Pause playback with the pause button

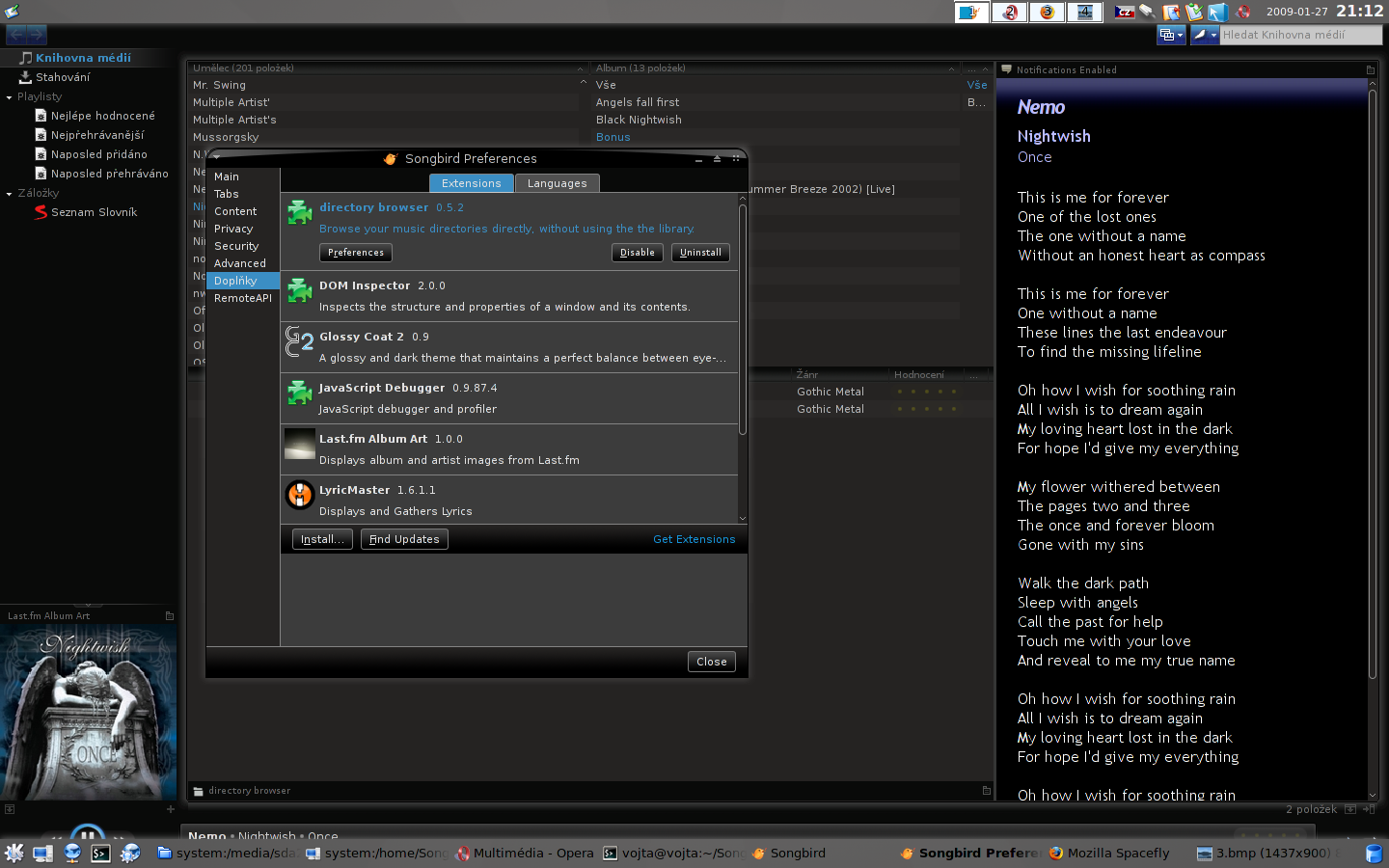87,835
